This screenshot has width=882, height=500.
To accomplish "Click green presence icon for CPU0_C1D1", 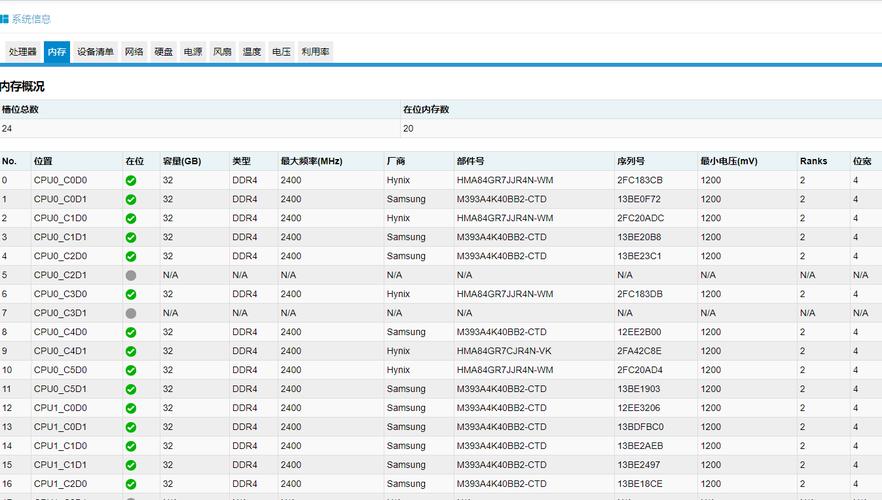I will [130, 237].
